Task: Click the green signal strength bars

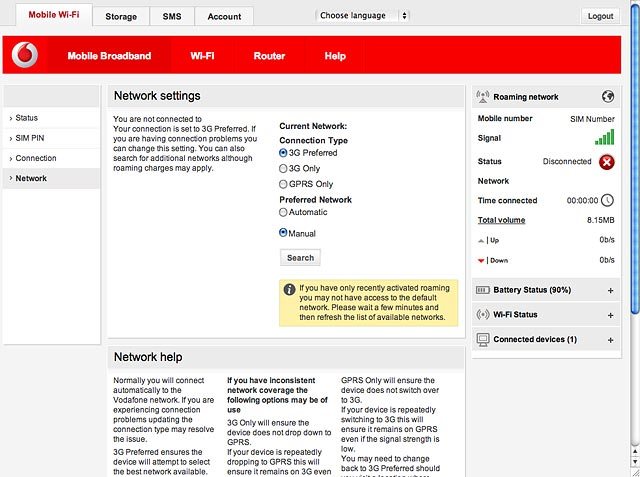Action: click(x=604, y=138)
